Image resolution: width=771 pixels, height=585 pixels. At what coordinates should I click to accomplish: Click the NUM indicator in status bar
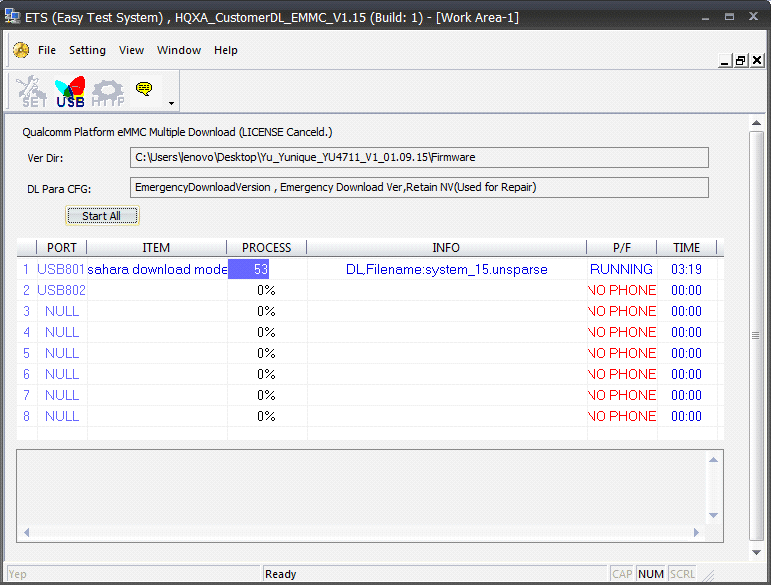651,574
